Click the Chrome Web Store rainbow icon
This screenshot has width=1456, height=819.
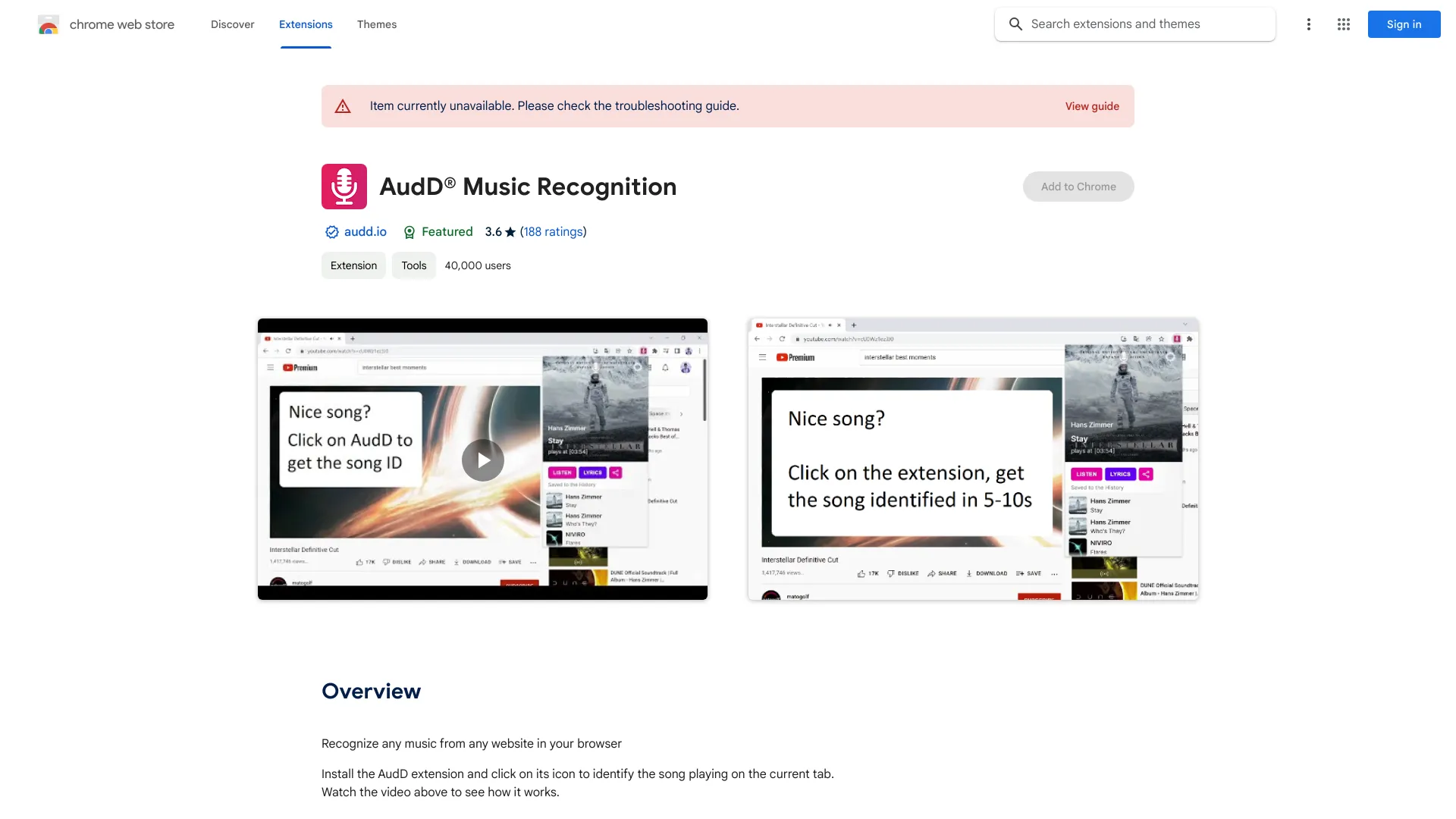click(x=48, y=24)
